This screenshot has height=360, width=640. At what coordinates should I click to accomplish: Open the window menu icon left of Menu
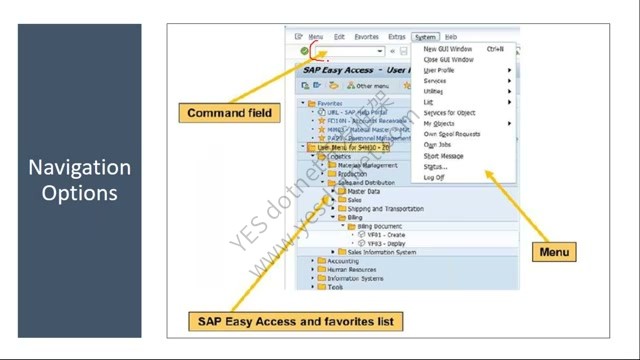pyautogui.click(x=299, y=37)
